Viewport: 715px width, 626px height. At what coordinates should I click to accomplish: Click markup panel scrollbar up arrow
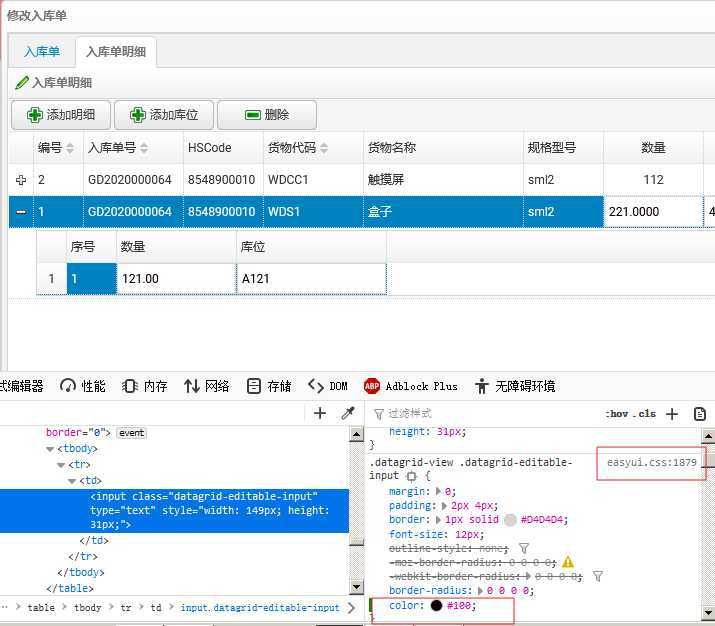(357, 434)
